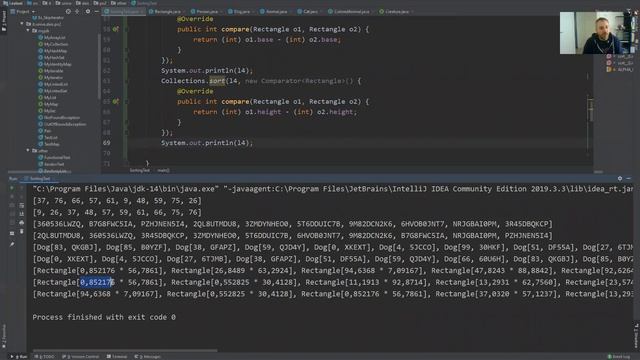Toggle scroll to end in the console
The height and width of the screenshot is (360, 640).
coord(22,214)
